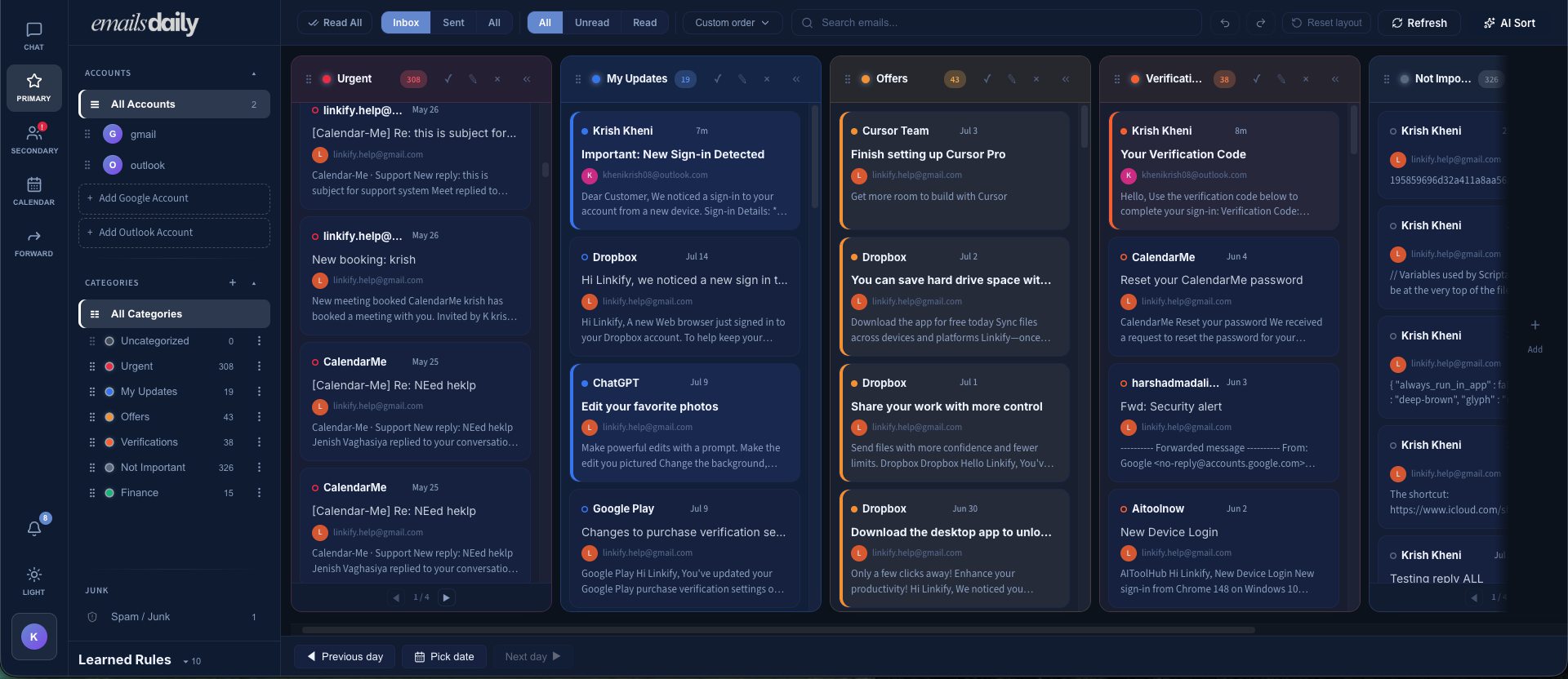Click Add Google Account
The width and height of the screenshot is (1568, 679).
[174, 198]
